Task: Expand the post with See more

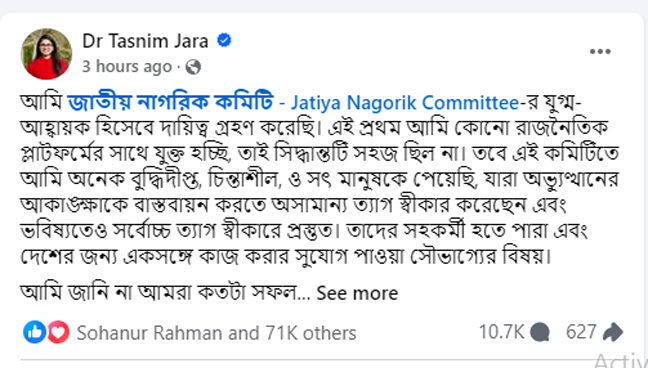Action: point(357,293)
